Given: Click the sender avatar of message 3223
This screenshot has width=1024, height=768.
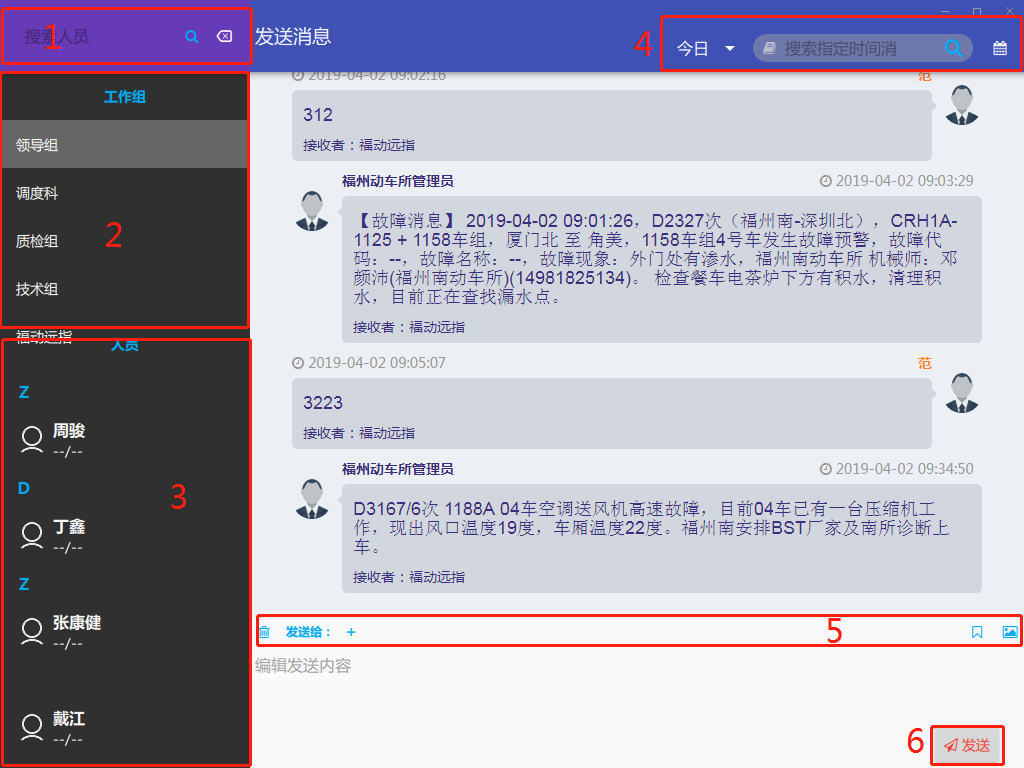Looking at the screenshot, I should pos(962,393).
